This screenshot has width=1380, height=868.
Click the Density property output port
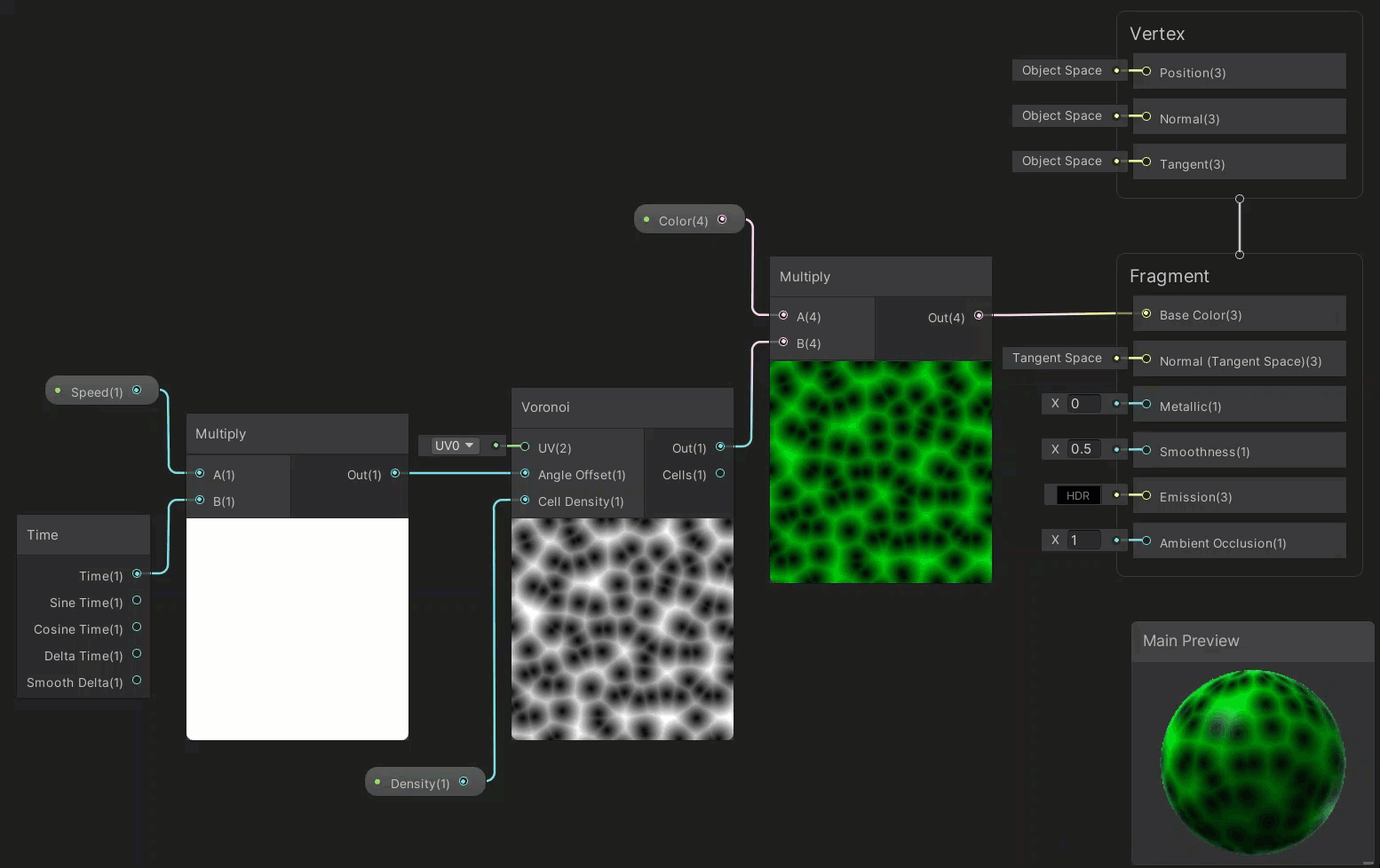tap(464, 782)
